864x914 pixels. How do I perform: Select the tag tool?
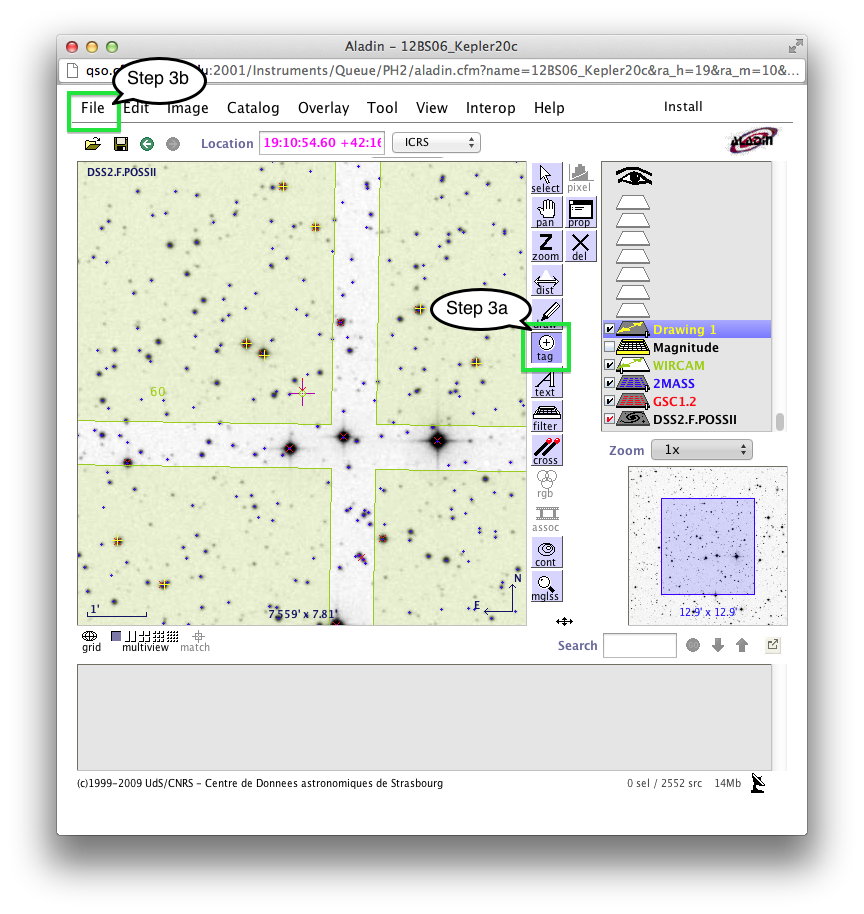pyautogui.click(x=546, y=348)
